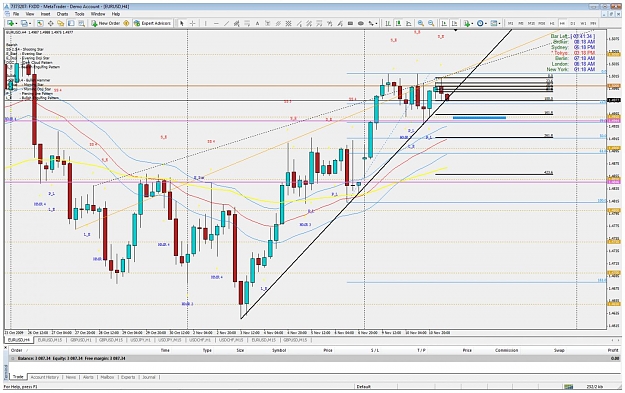Switch chart to Bar Chart style
The height and width of the screenshot is (393, 625).
pyautogui.click(x=387, y=24)
